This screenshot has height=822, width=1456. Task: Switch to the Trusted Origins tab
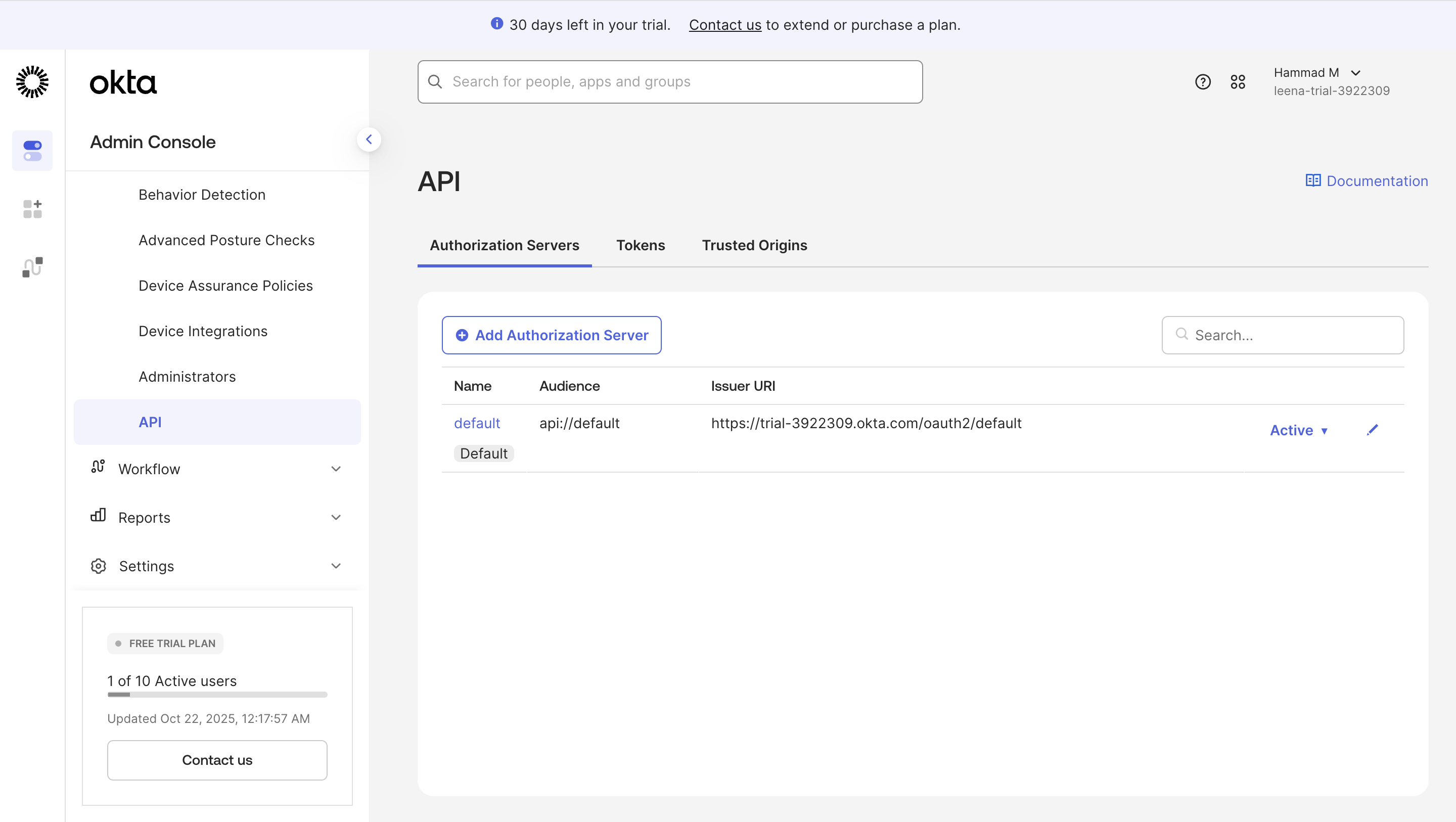pyautogui.click(x=754, y=245)
